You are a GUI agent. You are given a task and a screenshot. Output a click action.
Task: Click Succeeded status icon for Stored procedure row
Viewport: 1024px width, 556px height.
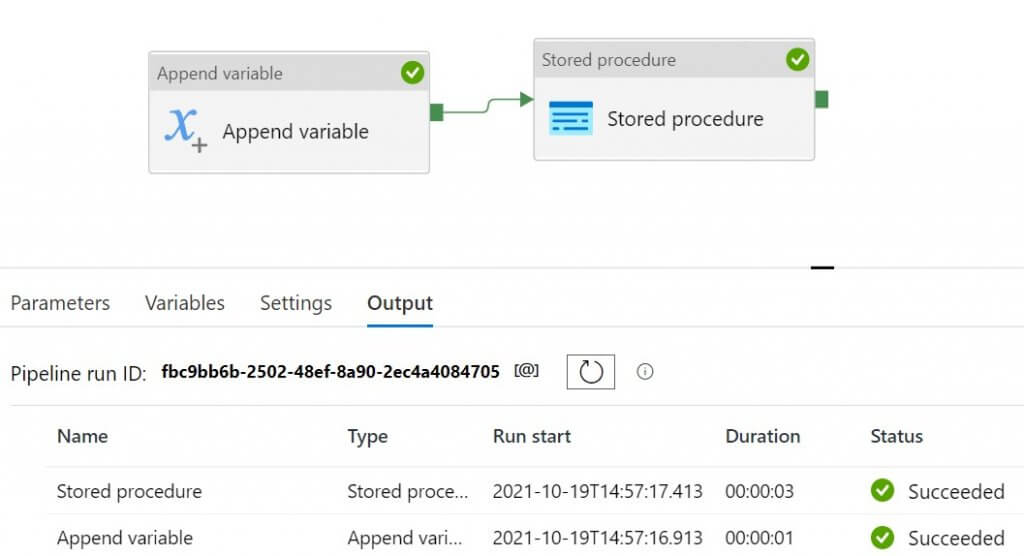(882, 491)
